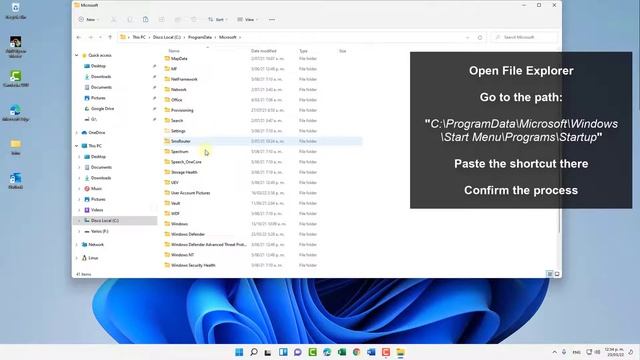
Task: Select the Search folder
Action: tap(177, 120)
